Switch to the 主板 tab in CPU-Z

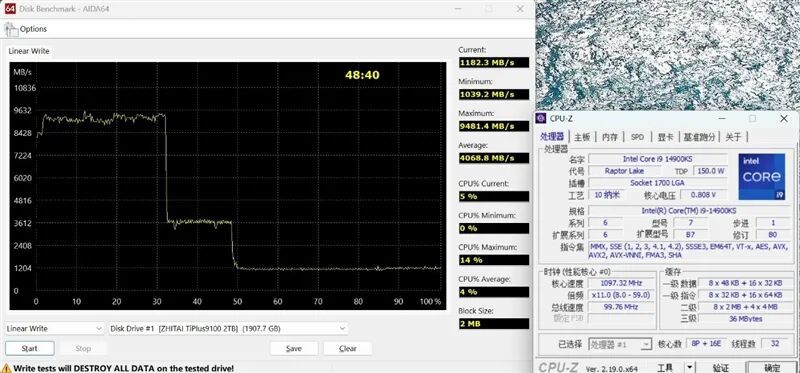[x=582, y=137]
